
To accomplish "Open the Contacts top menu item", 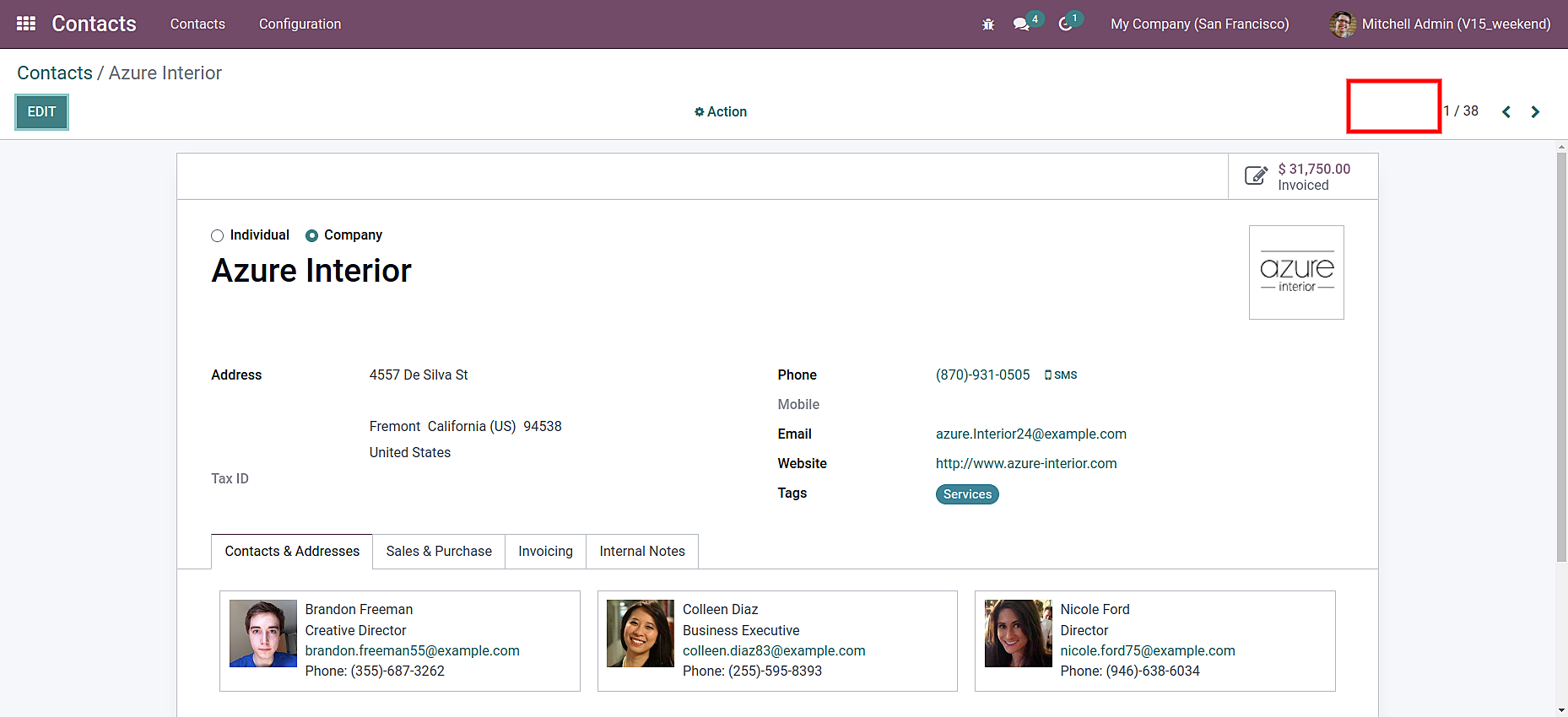I will 197,24.
